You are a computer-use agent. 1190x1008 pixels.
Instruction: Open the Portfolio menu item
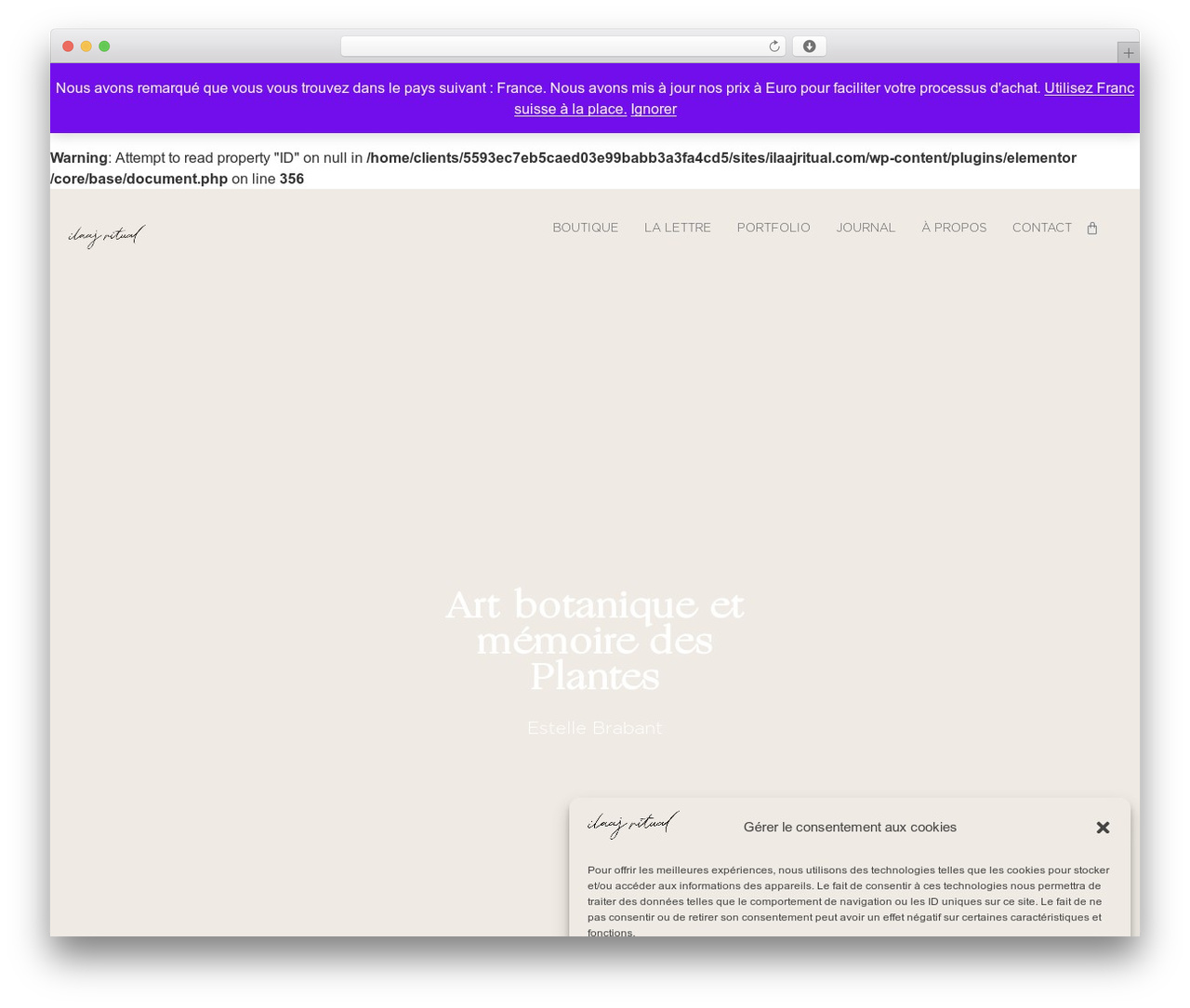click(773, 228)
